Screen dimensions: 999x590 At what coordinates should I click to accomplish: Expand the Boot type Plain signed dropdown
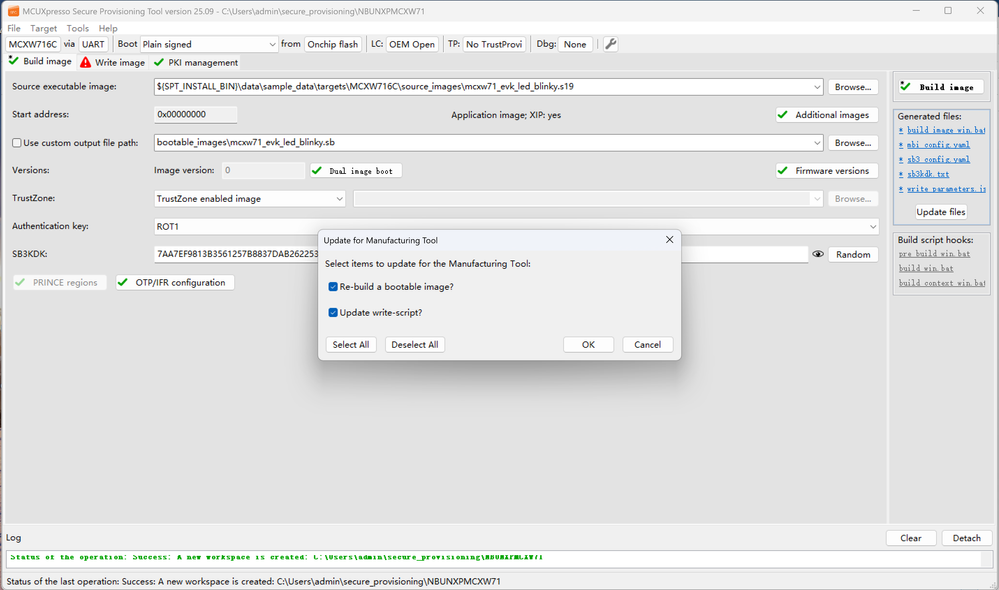click(x=272, y=44)
